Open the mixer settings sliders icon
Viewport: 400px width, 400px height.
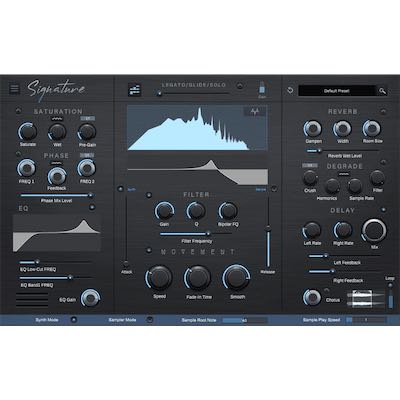(135, 90)
